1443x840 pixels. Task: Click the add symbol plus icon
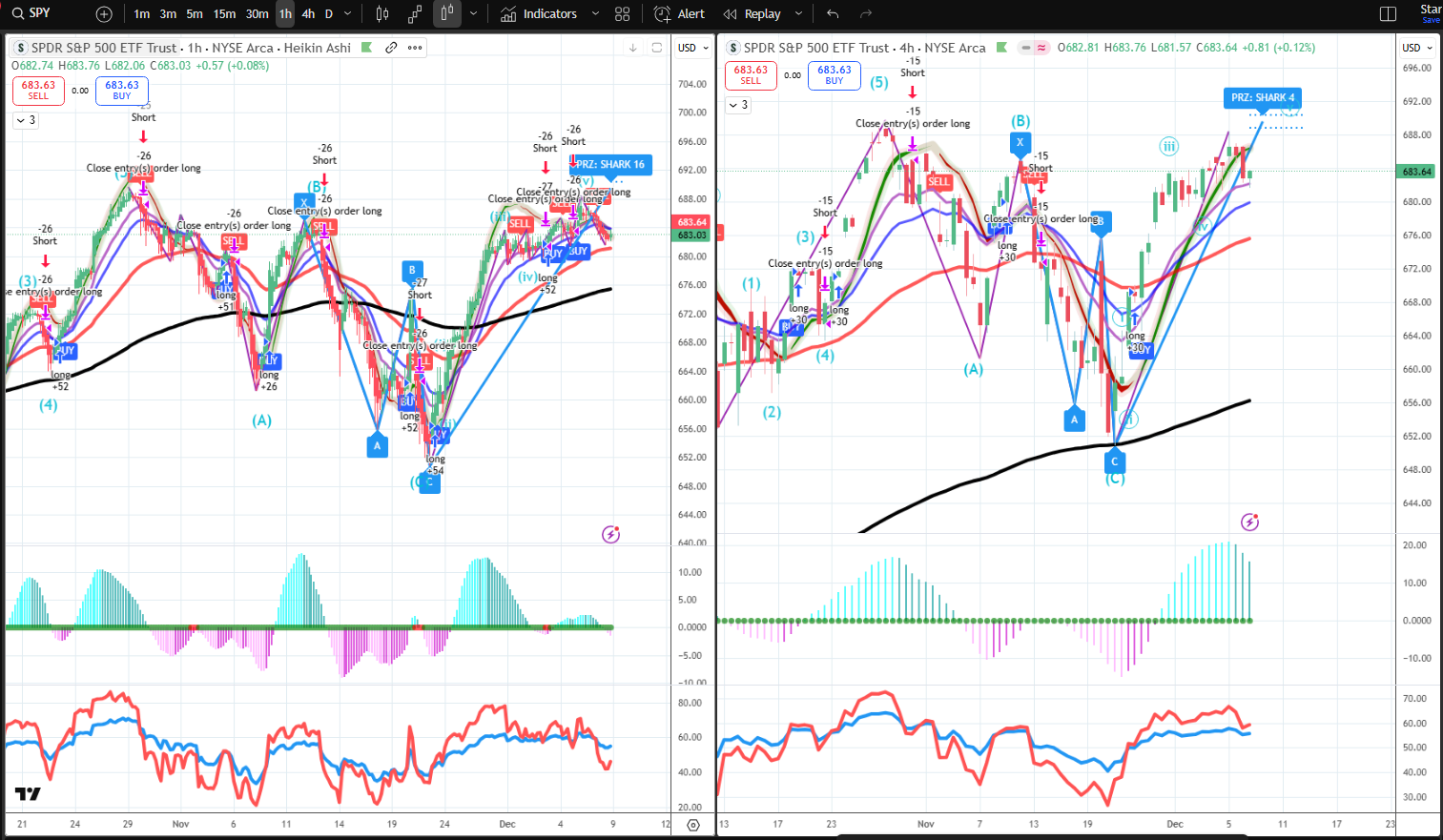click(x=104, y=14)
